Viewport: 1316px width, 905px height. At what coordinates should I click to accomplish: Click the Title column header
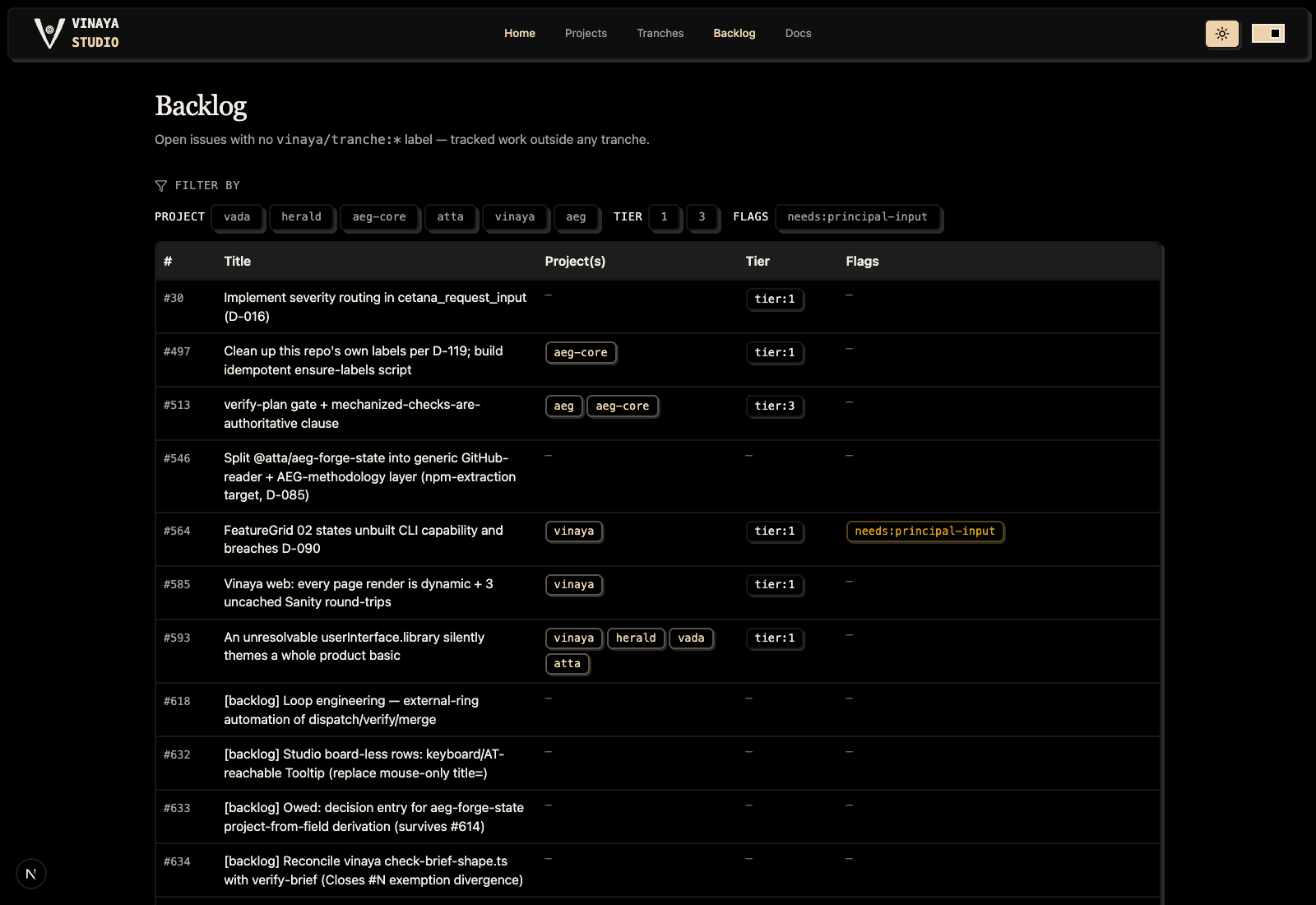238,262
